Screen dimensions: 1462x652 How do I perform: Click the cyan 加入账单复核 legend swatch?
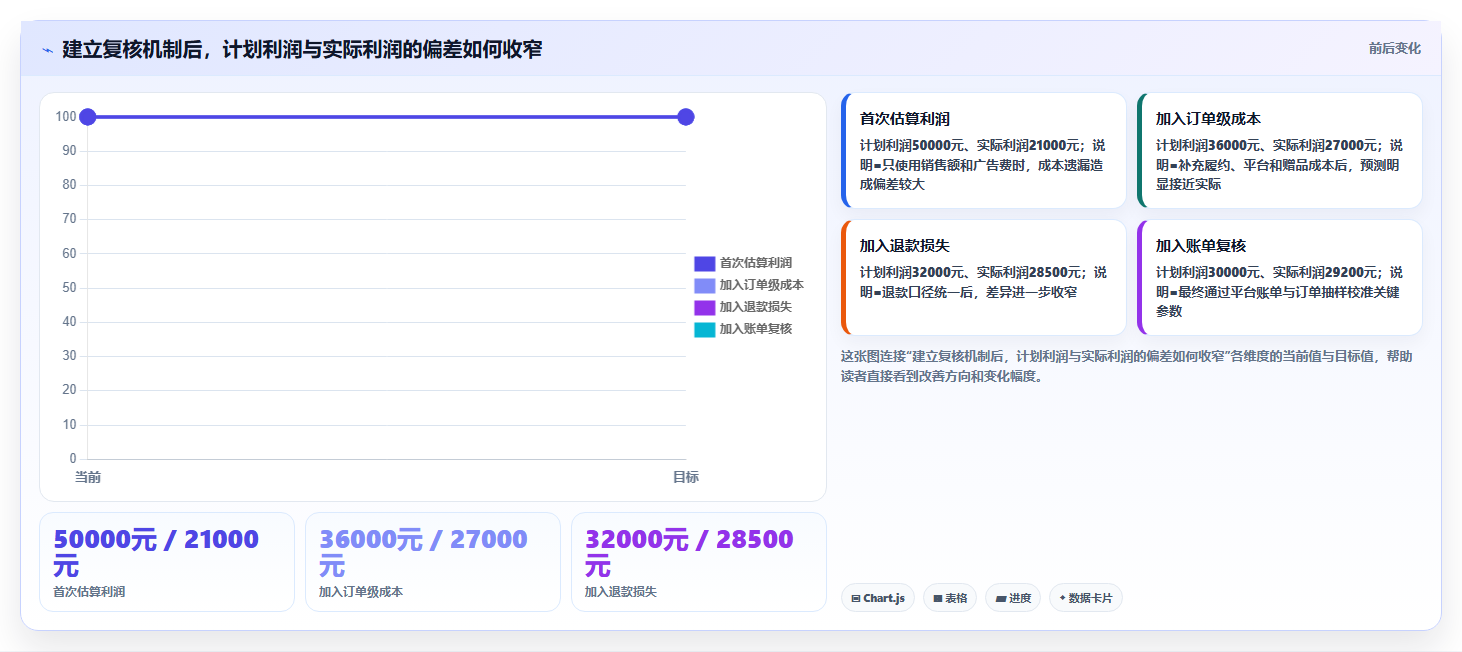[705, 329]
